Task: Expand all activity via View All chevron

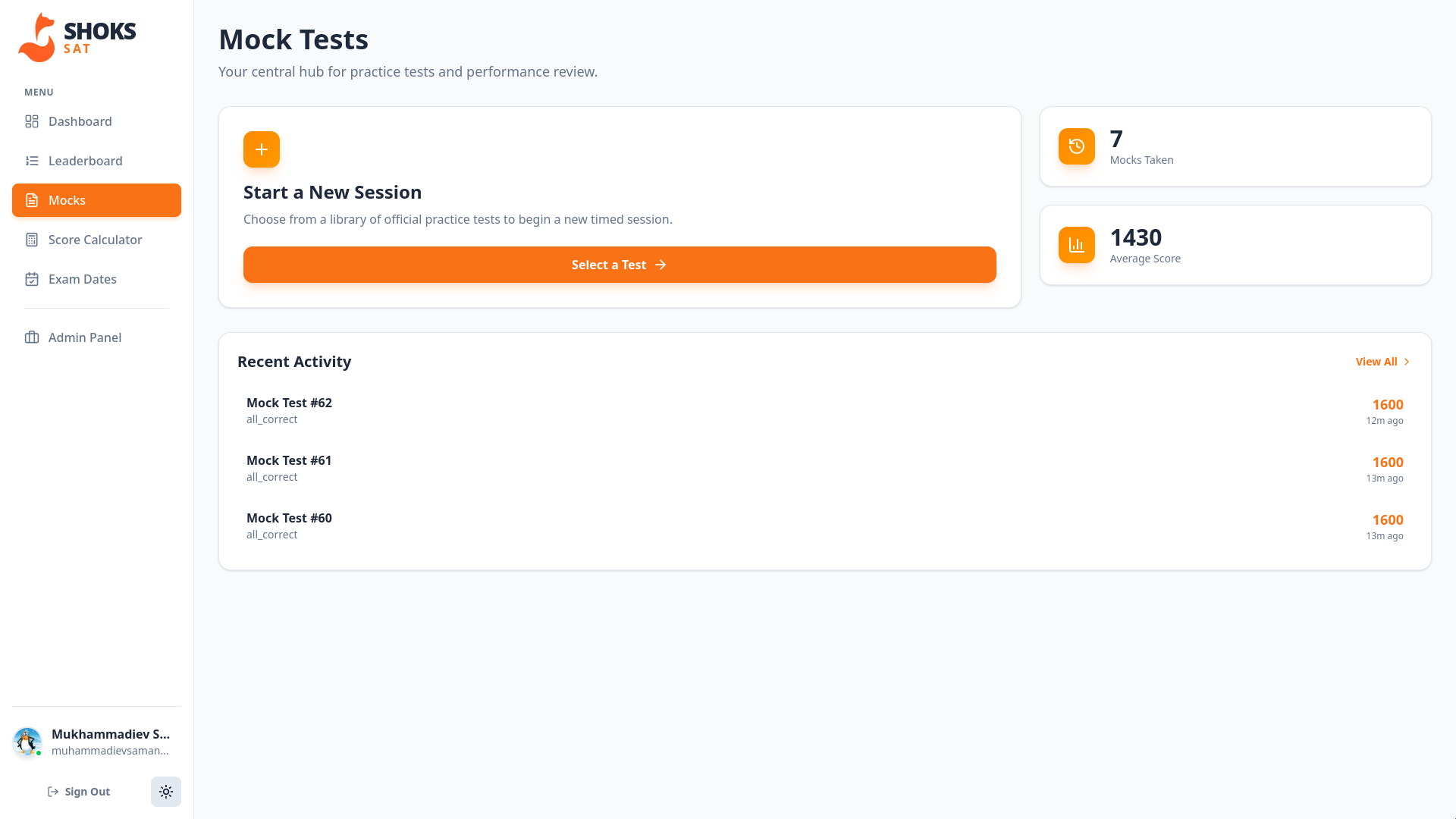Action: tap(1407, 362)
